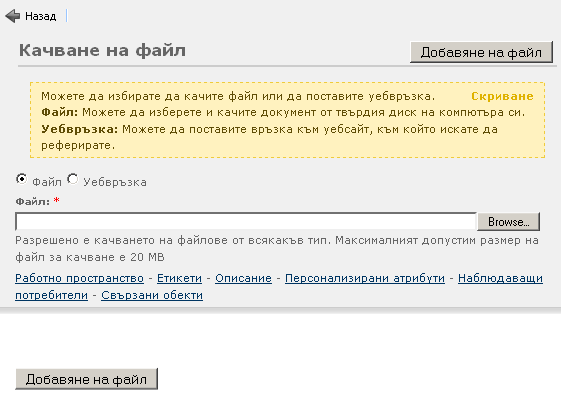
Task: Click the Качване на файл heading
Action: [102, 50]
